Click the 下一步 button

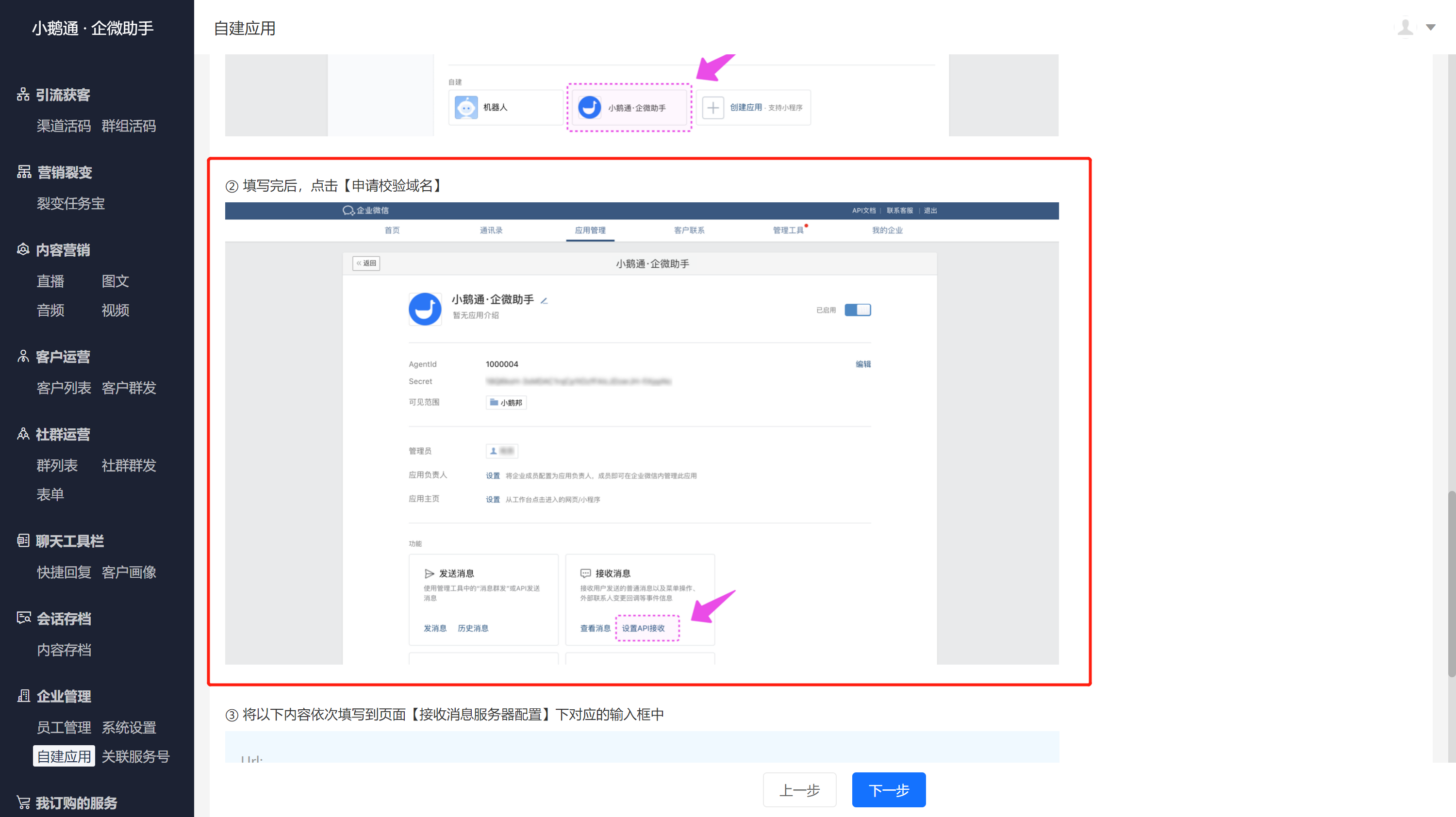click(889, 789)
